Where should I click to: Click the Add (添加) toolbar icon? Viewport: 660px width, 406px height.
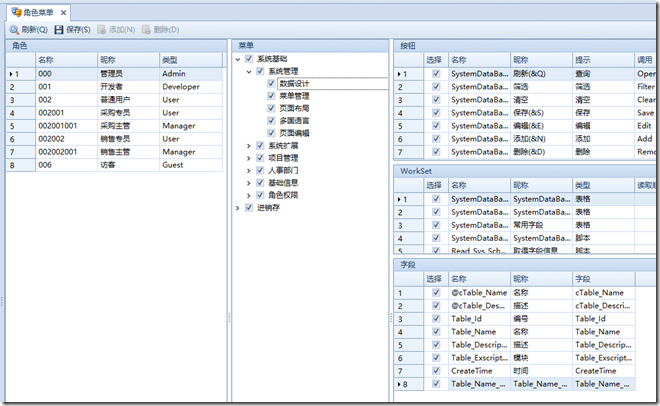tap(101, 29)
